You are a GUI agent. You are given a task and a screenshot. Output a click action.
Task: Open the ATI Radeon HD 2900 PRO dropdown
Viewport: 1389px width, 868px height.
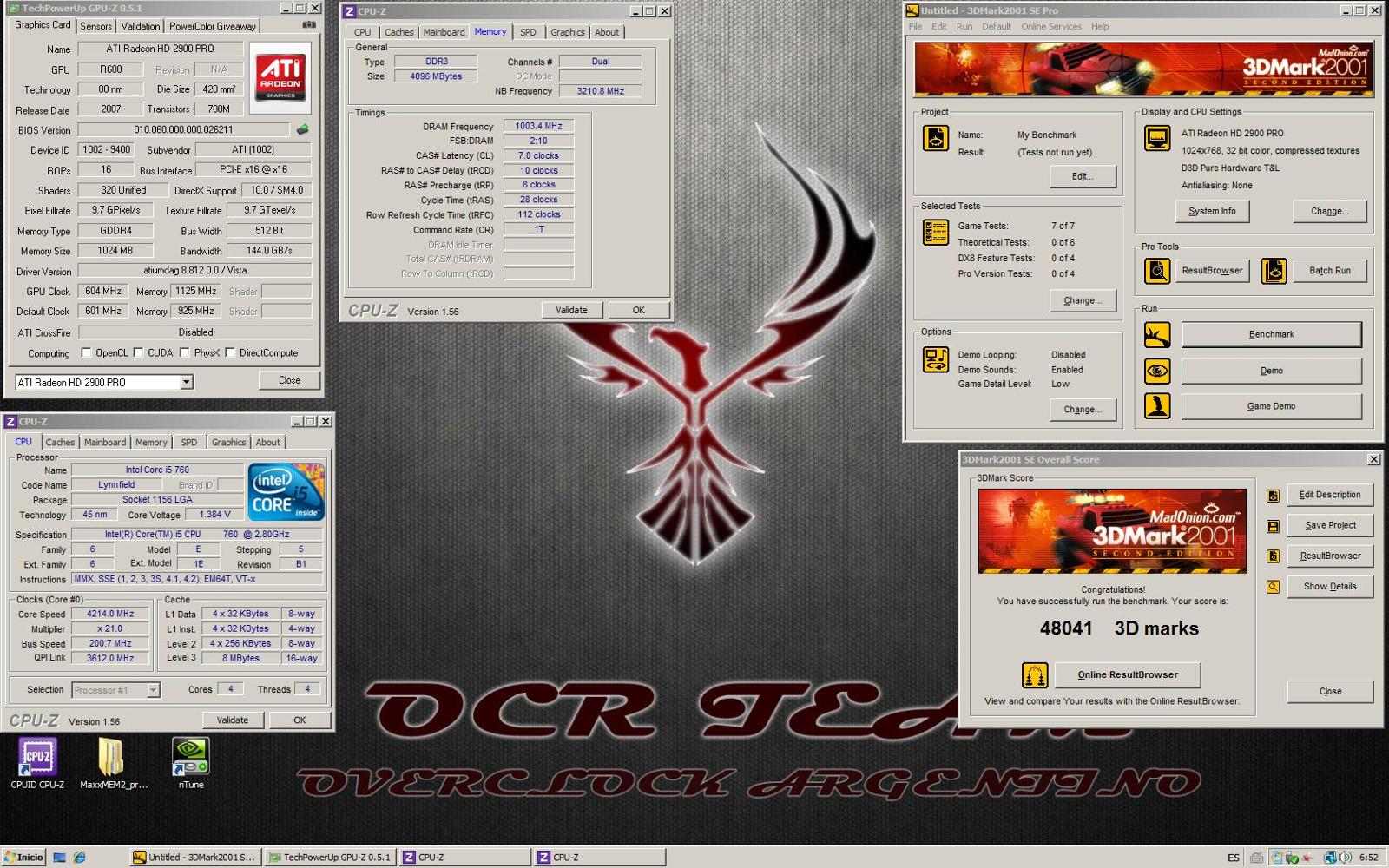tap(186, 382)
